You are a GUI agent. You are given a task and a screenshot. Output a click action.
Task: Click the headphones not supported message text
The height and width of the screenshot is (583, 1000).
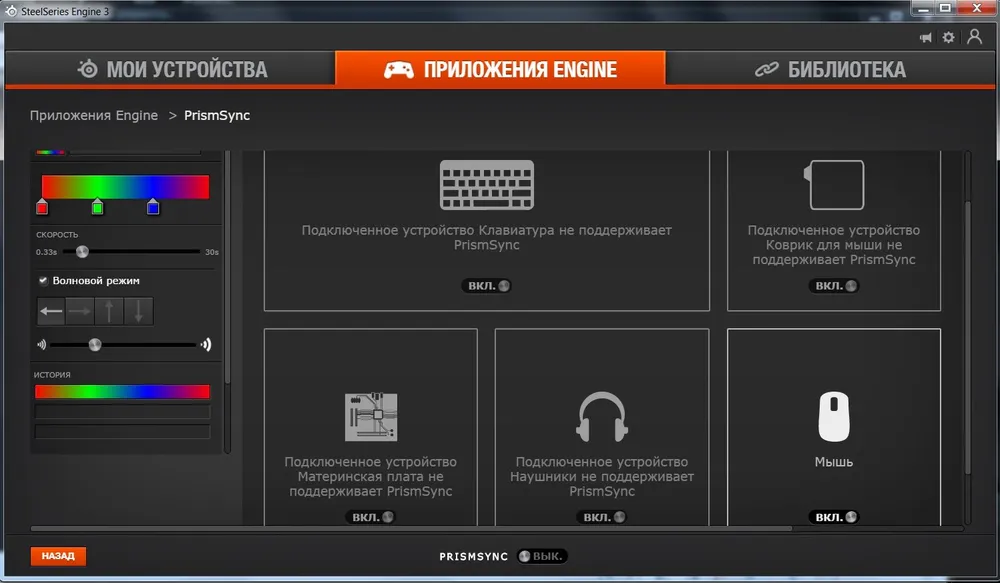tap(602, 476)
